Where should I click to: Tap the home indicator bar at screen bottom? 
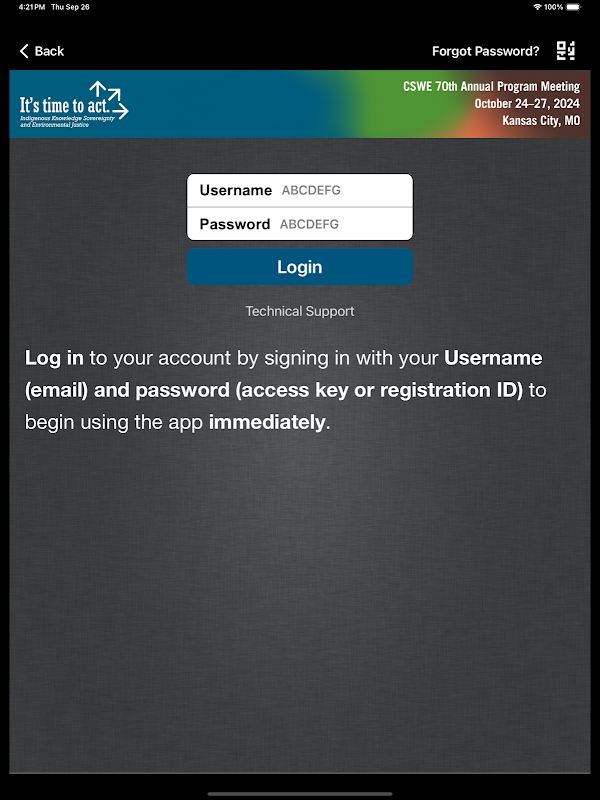[300, 794]
